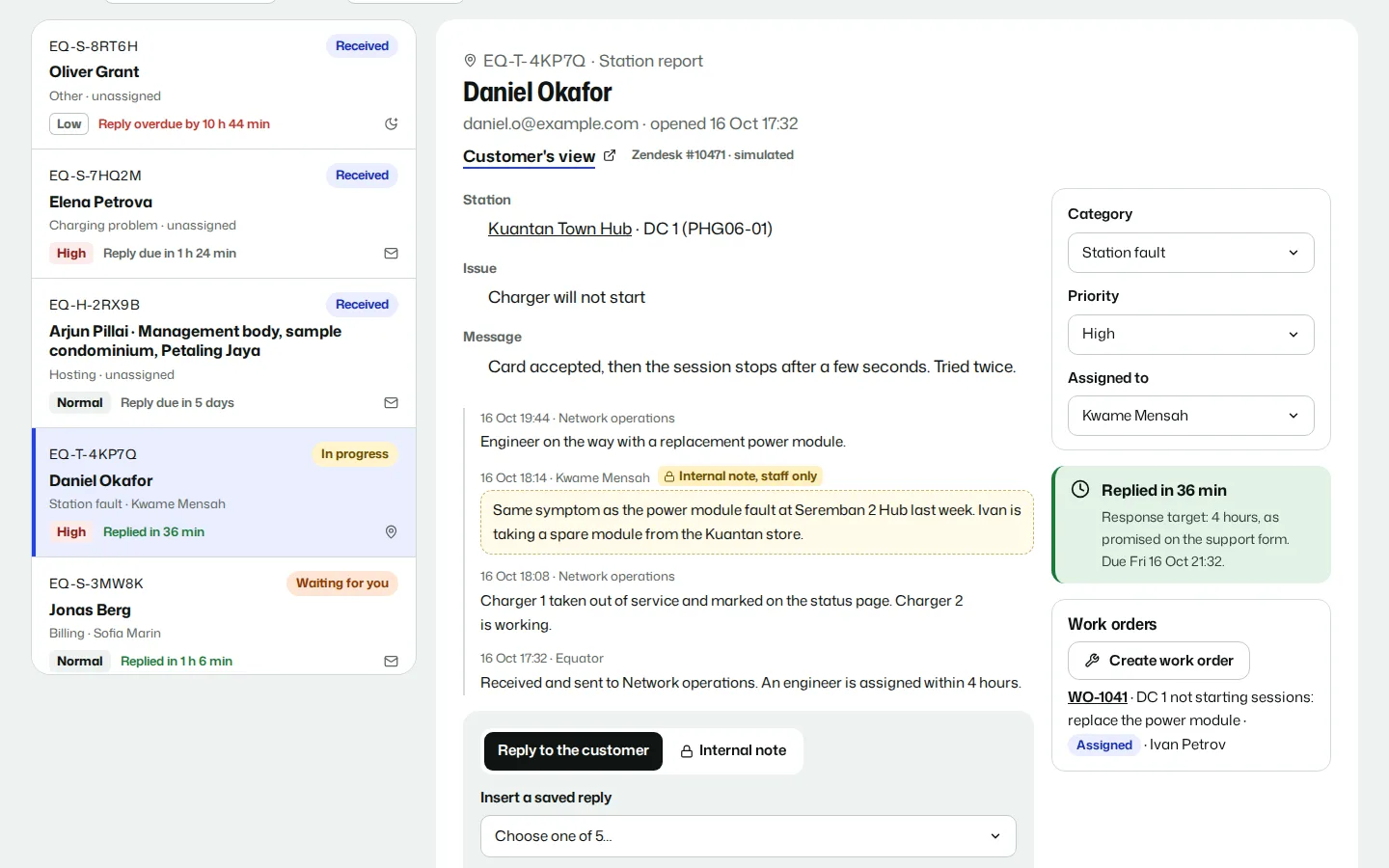Click the Received badge on Oliver Grant's ticket
Image resolution: width=1389 pixels, height=868 pixels.
362,46
